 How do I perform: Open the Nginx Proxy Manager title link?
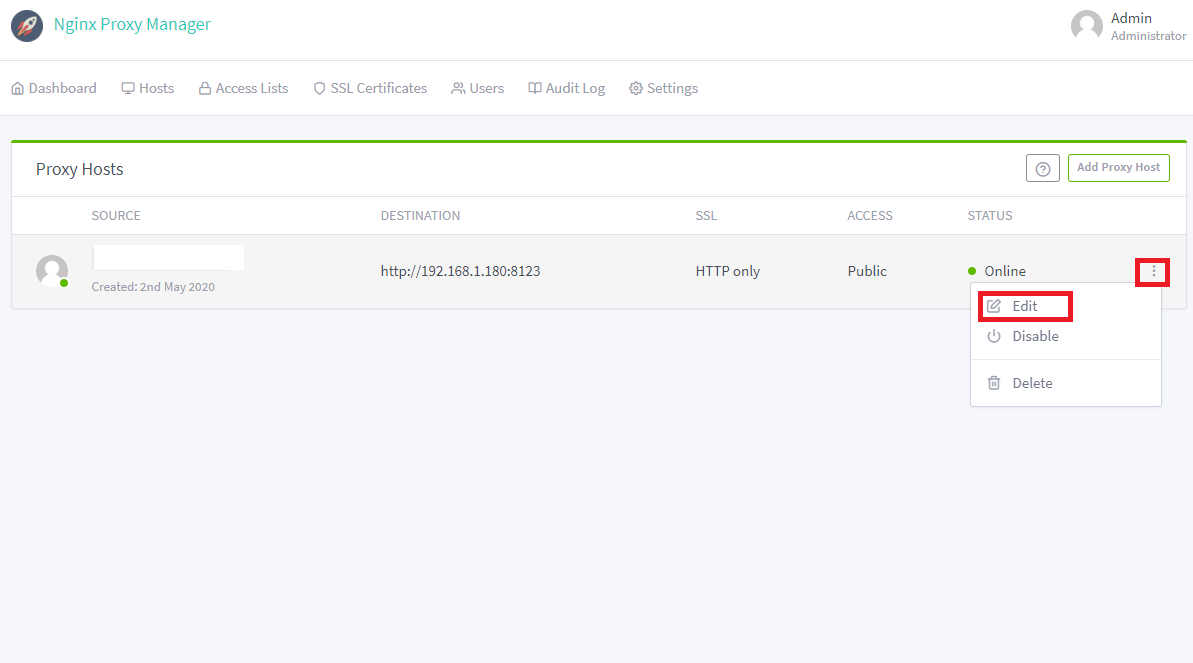point(132,24)
